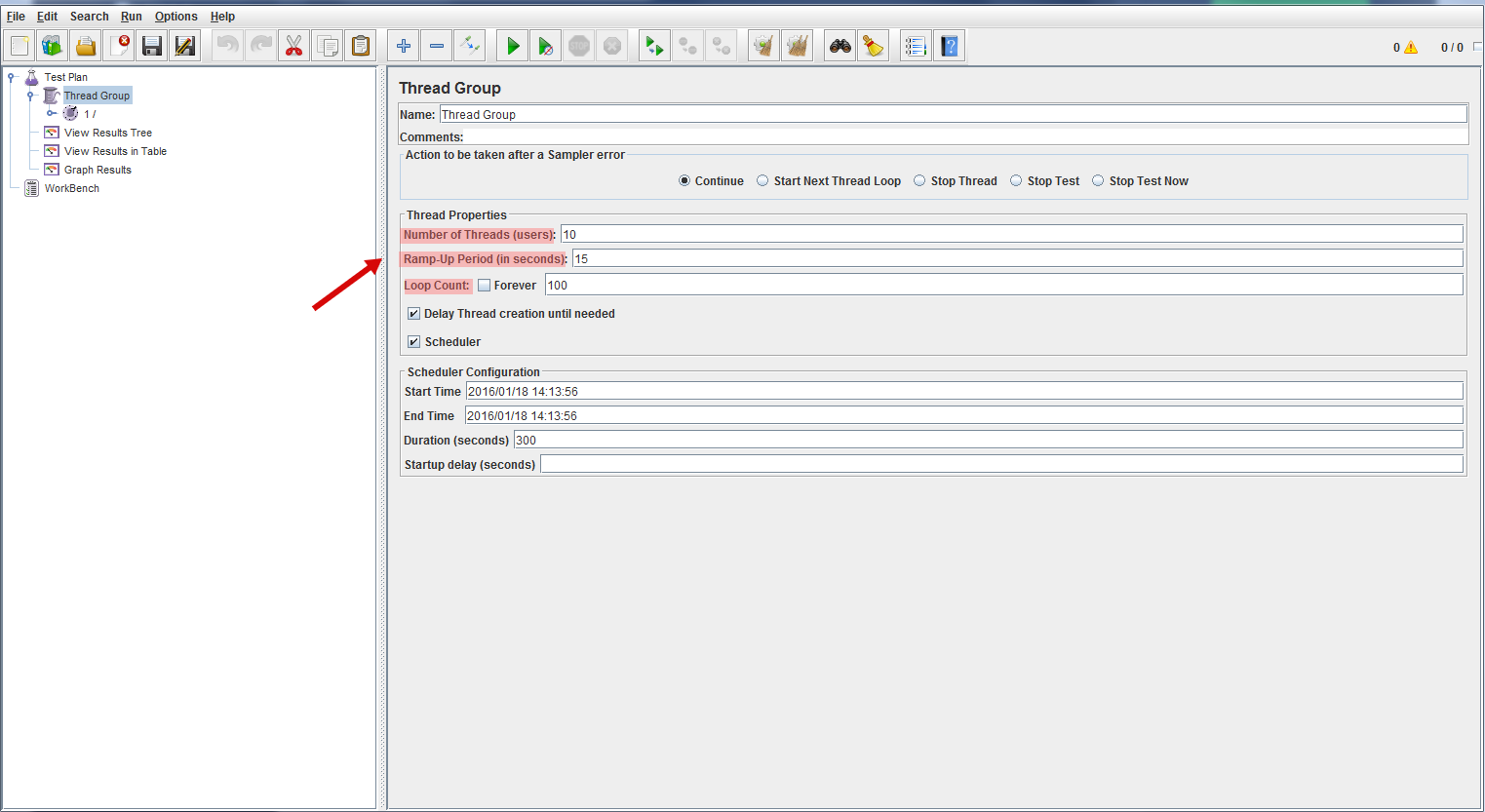
Task: Click the Undo arrow icon
Action: 227,46
